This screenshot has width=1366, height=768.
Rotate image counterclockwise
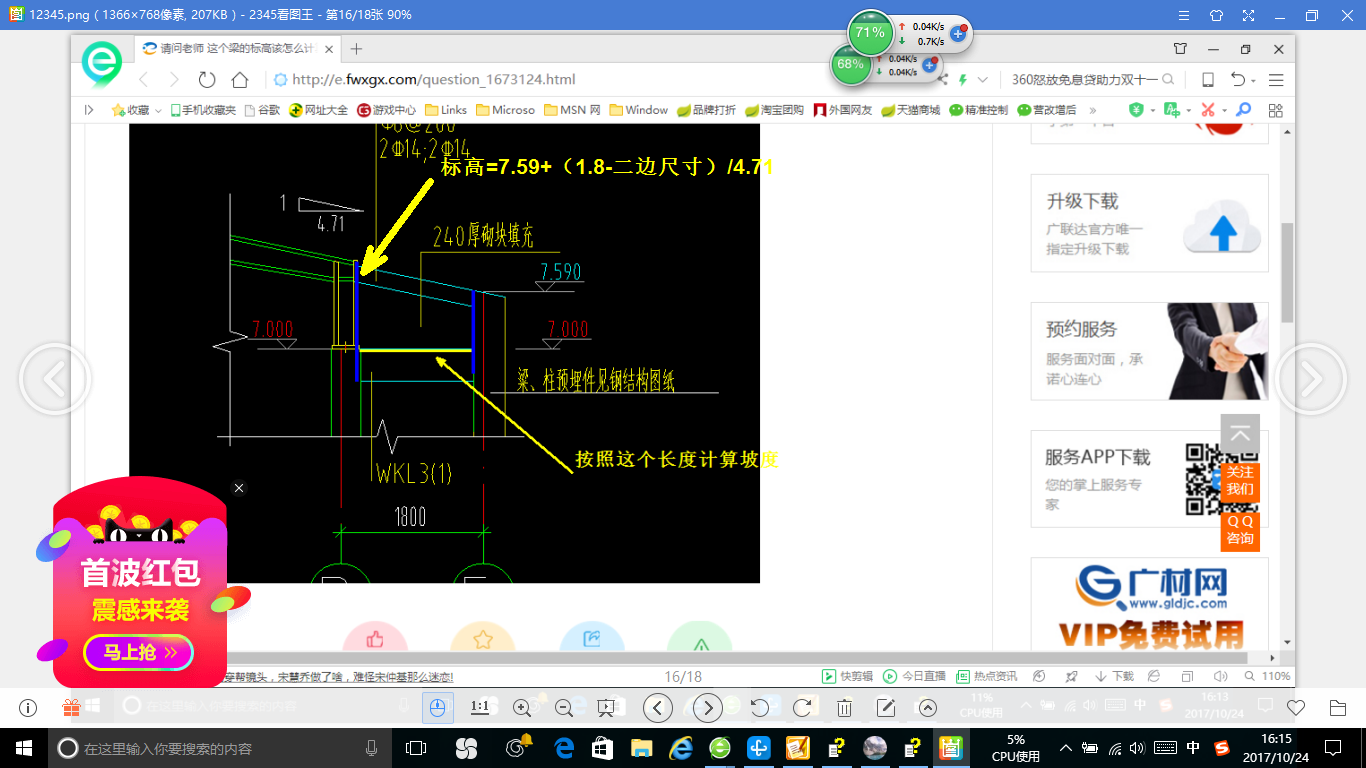(x=760, y=708)
